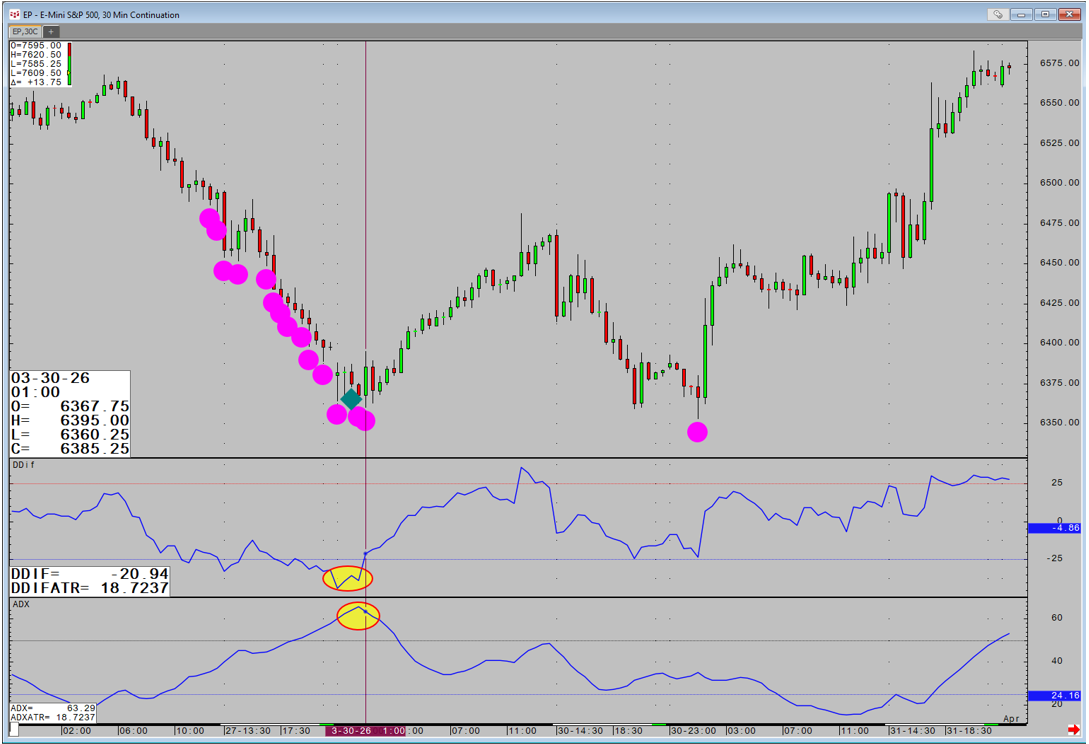Click the L= 6360.25 low value

click(70, 434)
